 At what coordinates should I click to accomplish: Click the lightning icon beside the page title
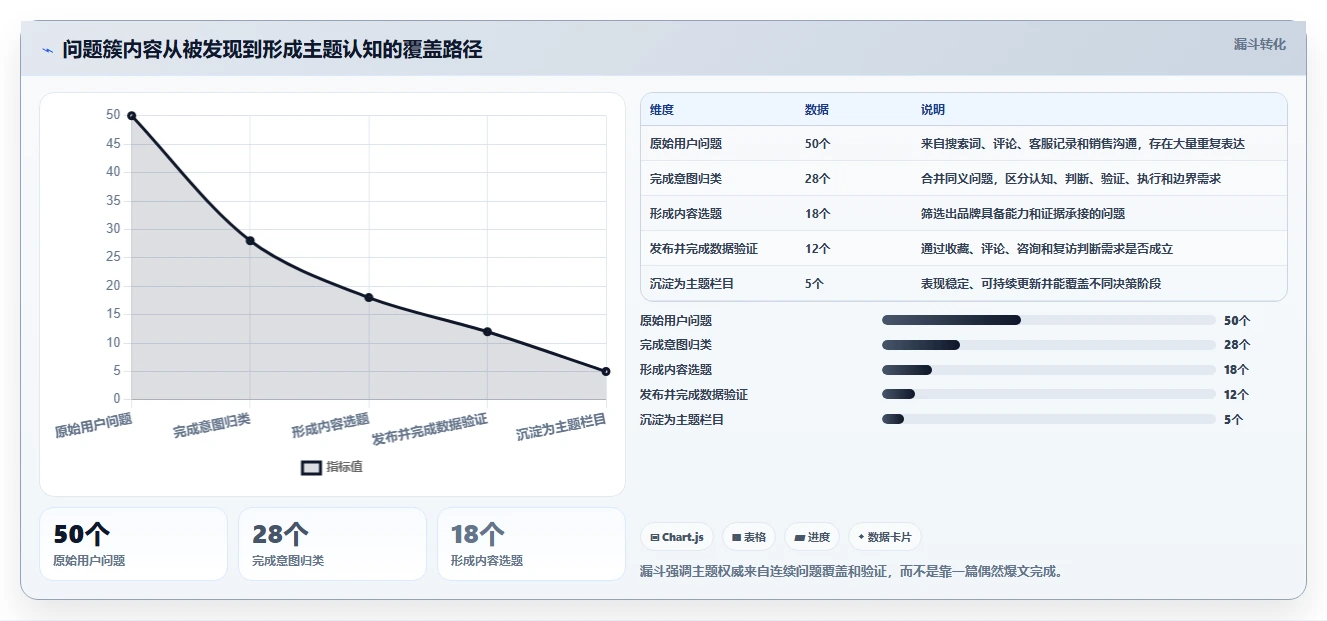tap(48, 50)
